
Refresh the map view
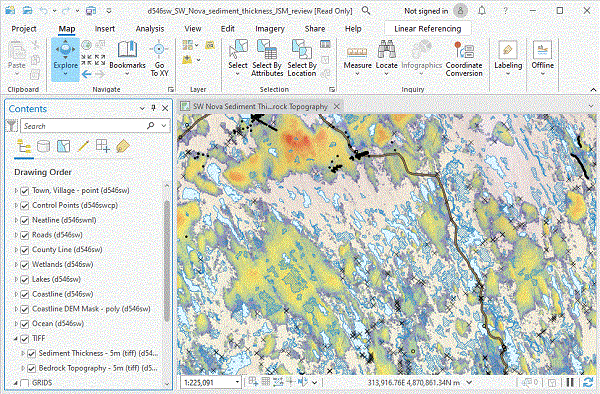coord(588,382)
